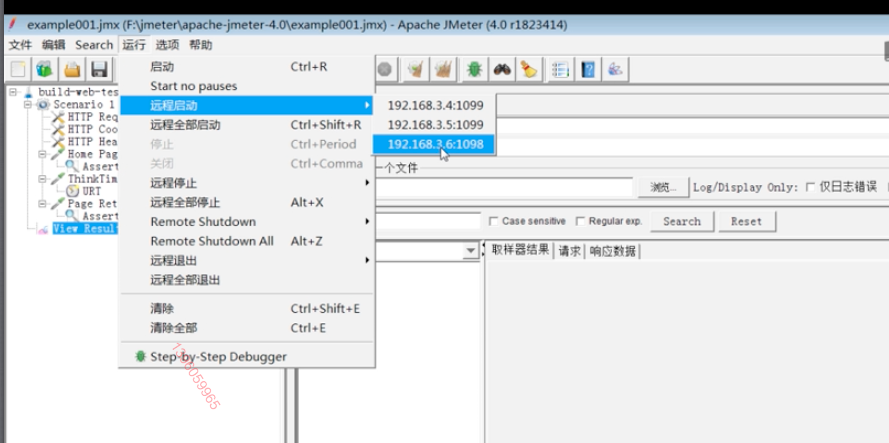This screenshot has height=443, width=889.
Task: Open the 帮助 menu
Action: pos(201,45)
